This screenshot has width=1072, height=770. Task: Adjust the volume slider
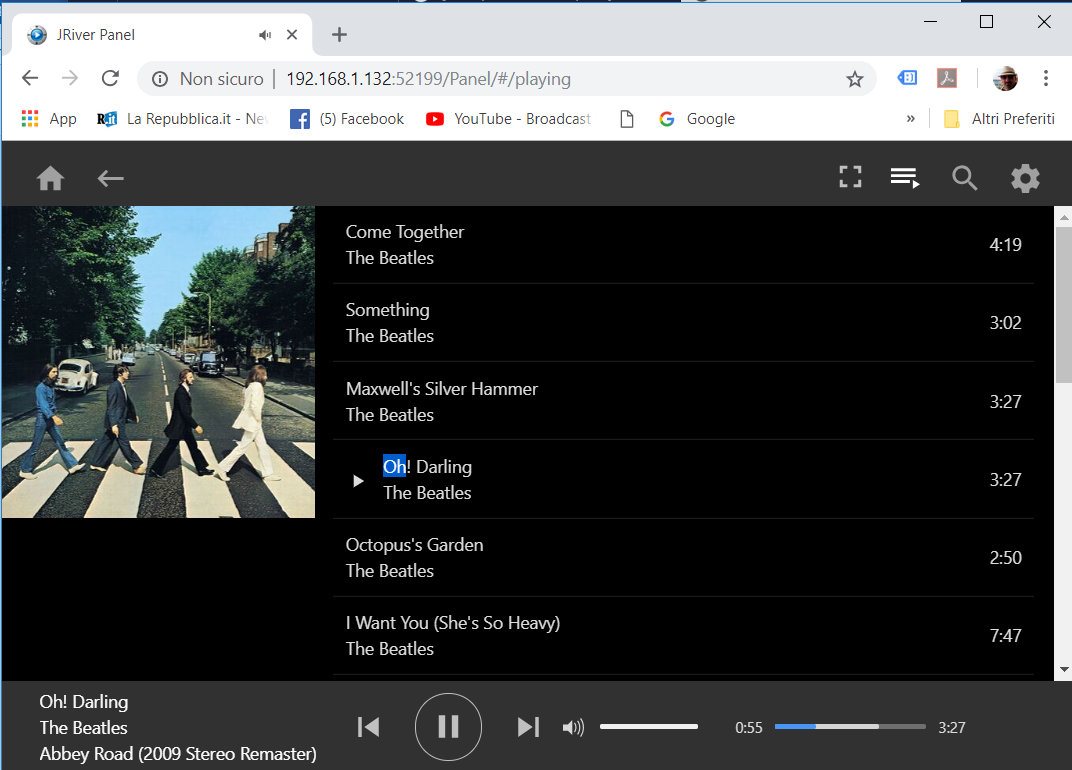(x=649, y=726)
